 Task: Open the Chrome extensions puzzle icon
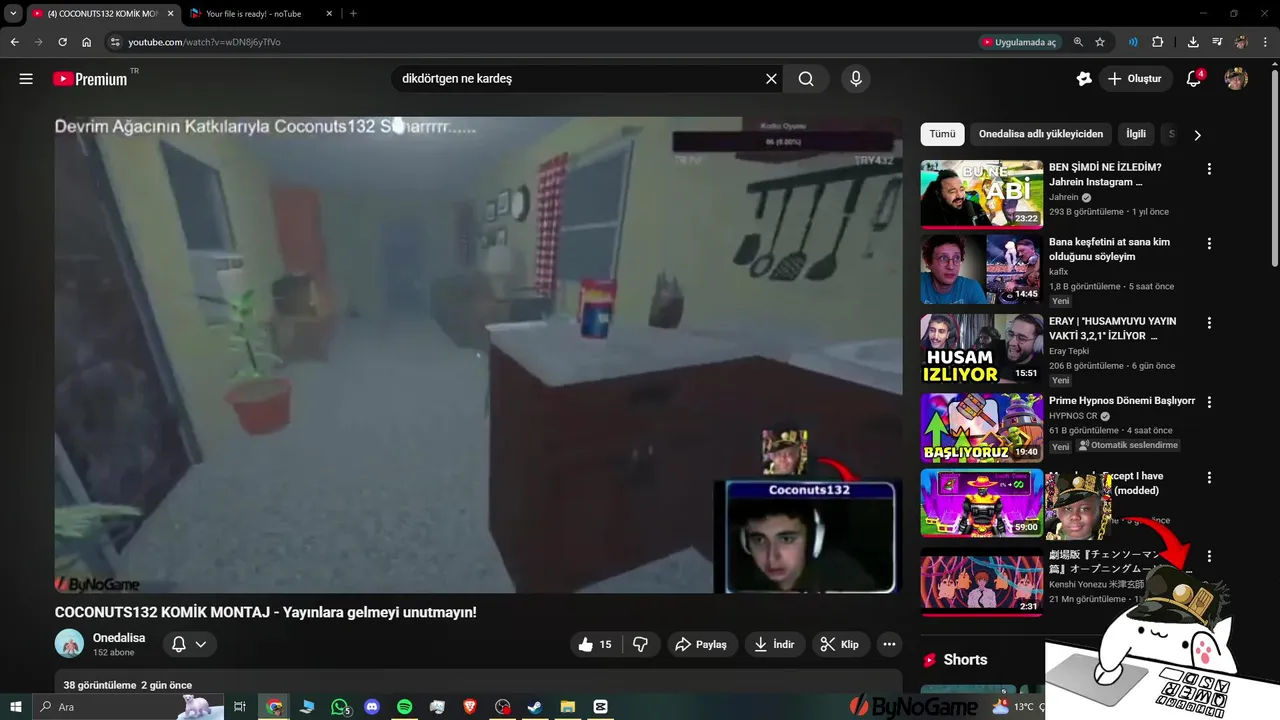tap(1158, 42)
